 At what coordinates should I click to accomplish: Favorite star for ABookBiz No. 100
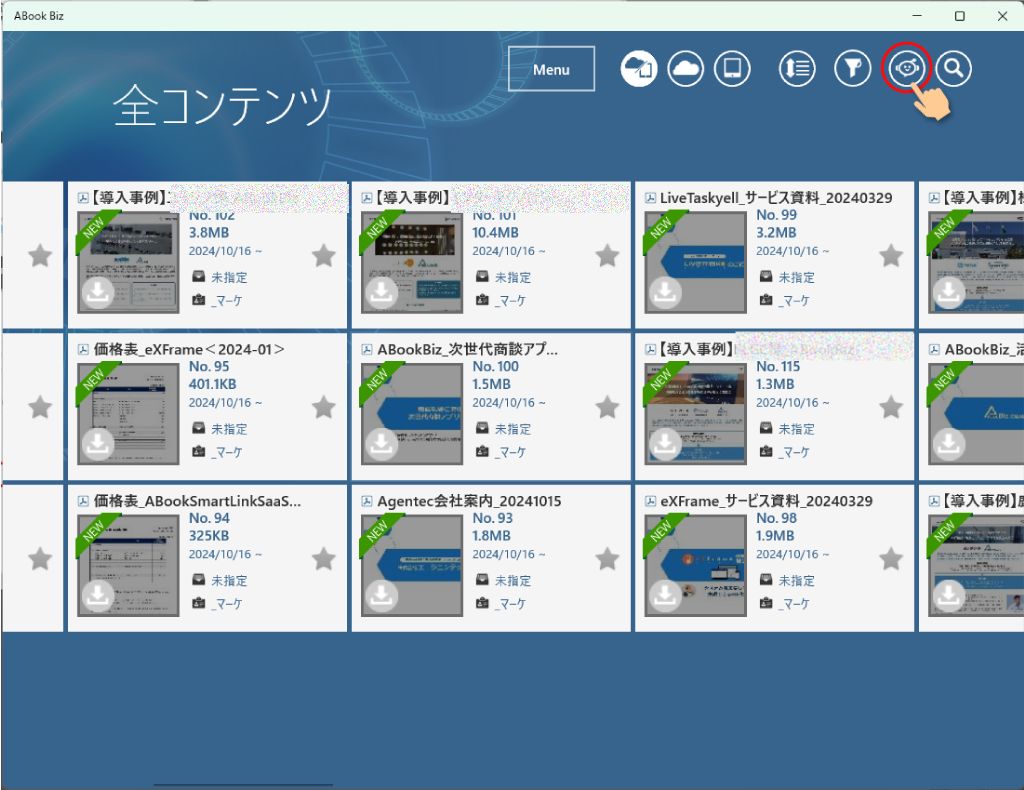point(607,407)
